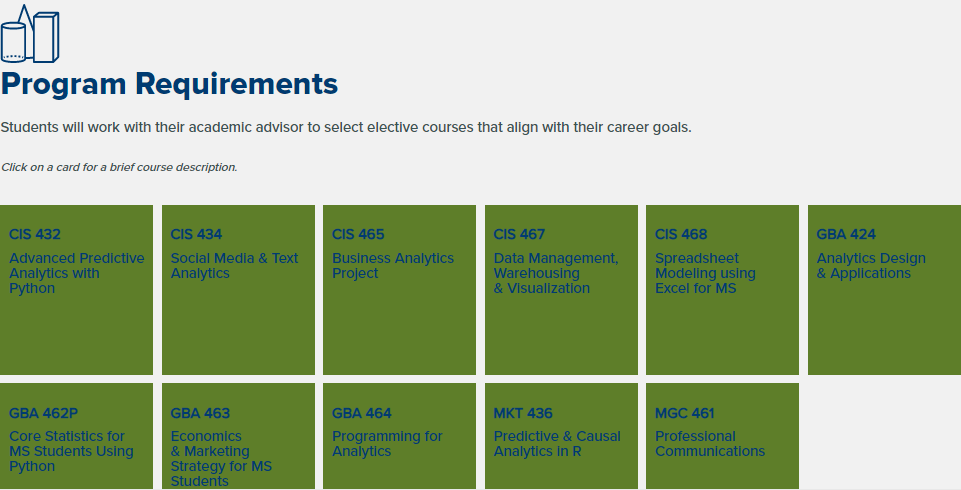Open the GBA 463 Economics & Marketing Strategy card
This screenshot has width=961, height=490.
pyautogui.click(x=238, y=436)
